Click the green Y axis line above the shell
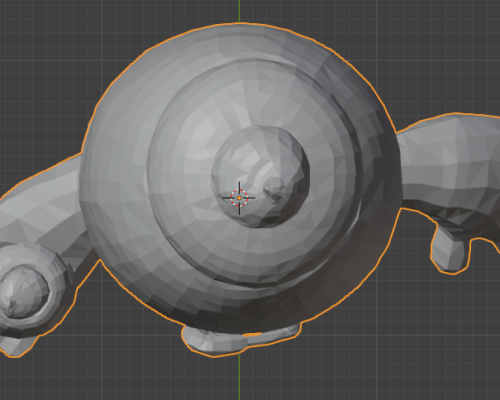 coord(239,11)
